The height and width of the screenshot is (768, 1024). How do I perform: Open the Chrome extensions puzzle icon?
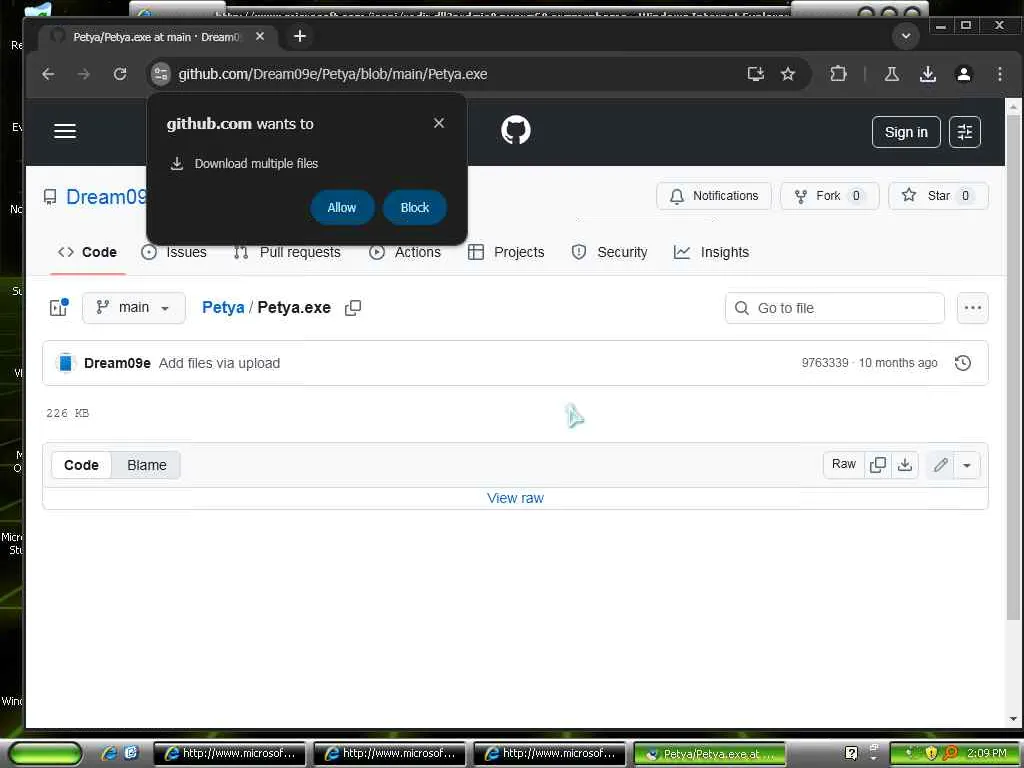[839, 74]
